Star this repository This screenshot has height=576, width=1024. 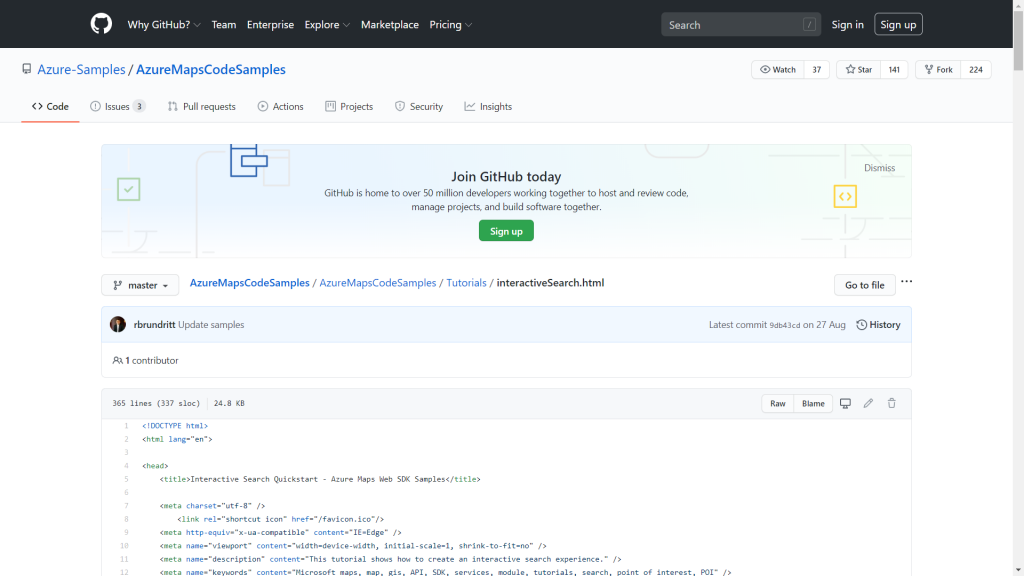click(x=858, y=70)
